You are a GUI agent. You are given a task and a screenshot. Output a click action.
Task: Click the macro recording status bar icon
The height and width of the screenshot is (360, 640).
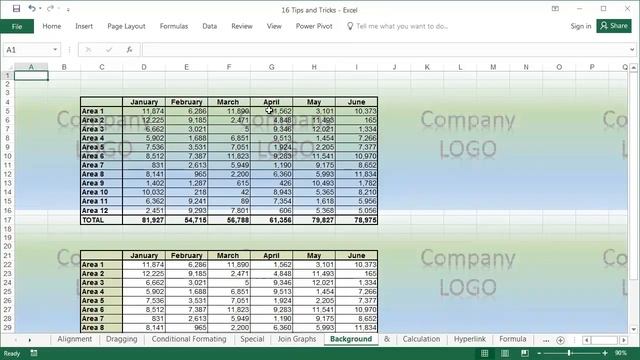(x=34, y=353)
